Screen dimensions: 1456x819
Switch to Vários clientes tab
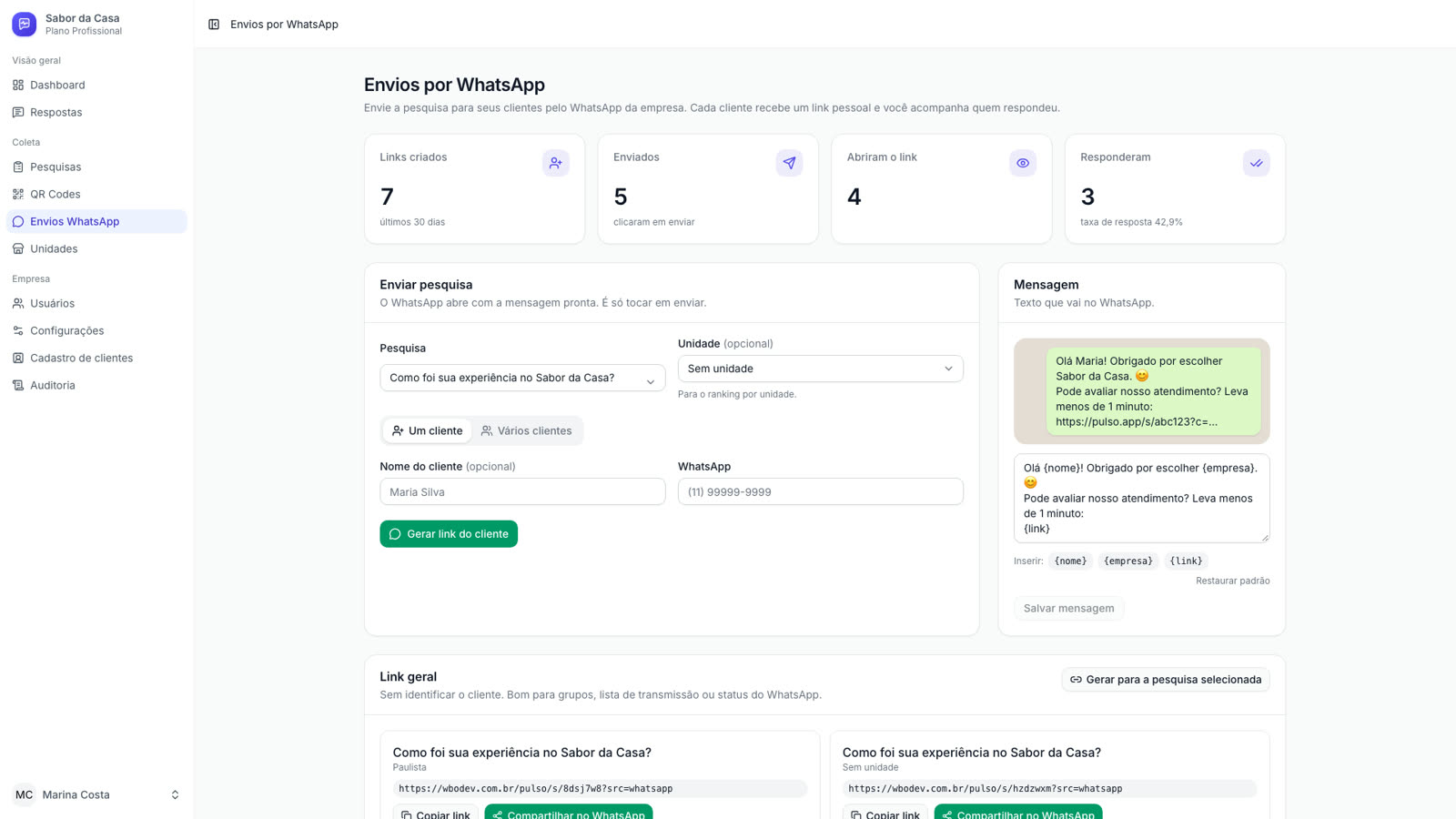point(526,430)
